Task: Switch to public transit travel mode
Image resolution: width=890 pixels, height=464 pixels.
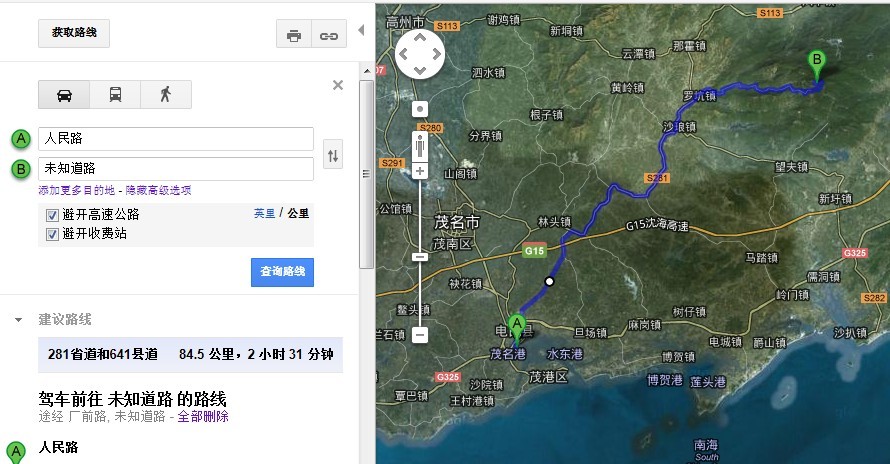Action: (115, 95)
